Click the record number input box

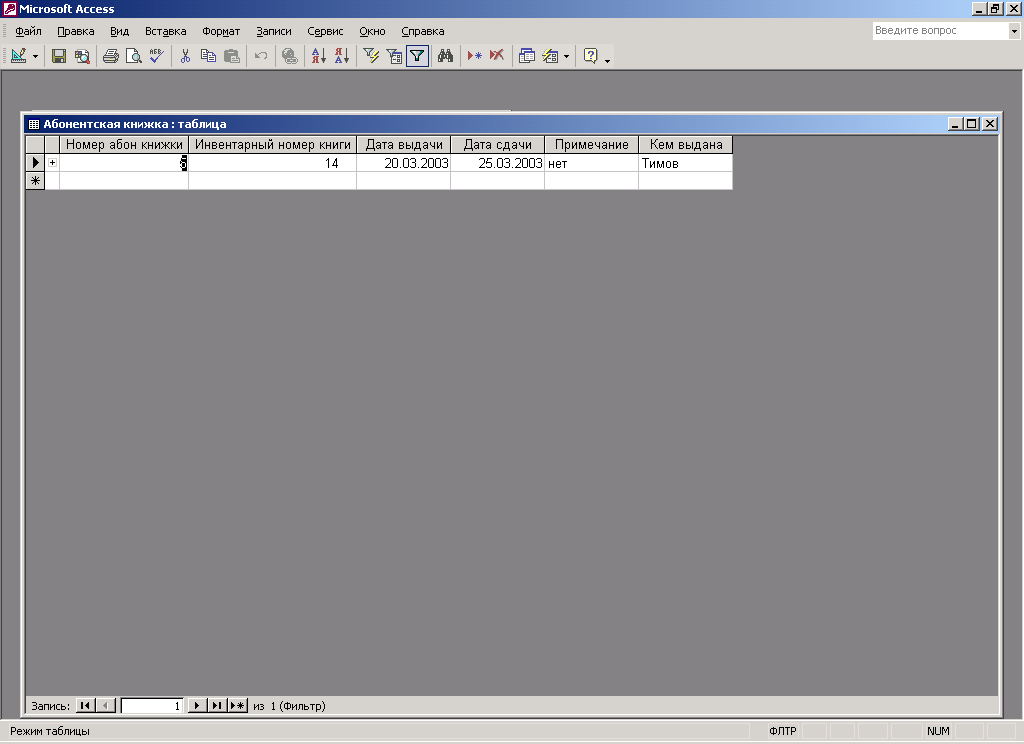point(152,705)
